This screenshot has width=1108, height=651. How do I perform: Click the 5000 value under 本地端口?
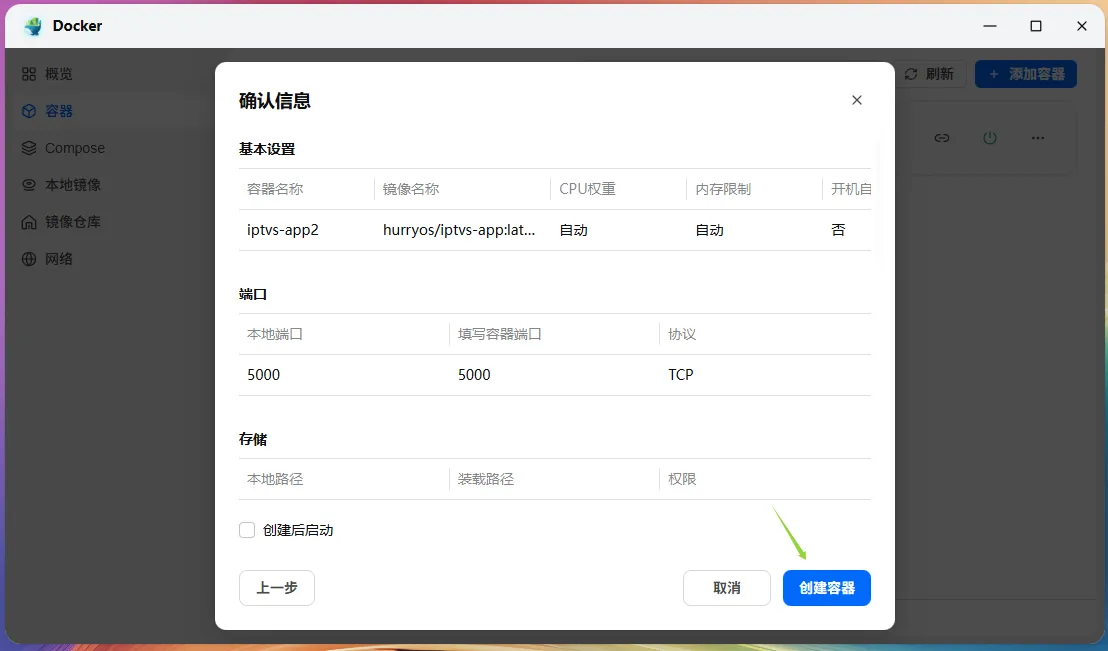click(264, 375)
